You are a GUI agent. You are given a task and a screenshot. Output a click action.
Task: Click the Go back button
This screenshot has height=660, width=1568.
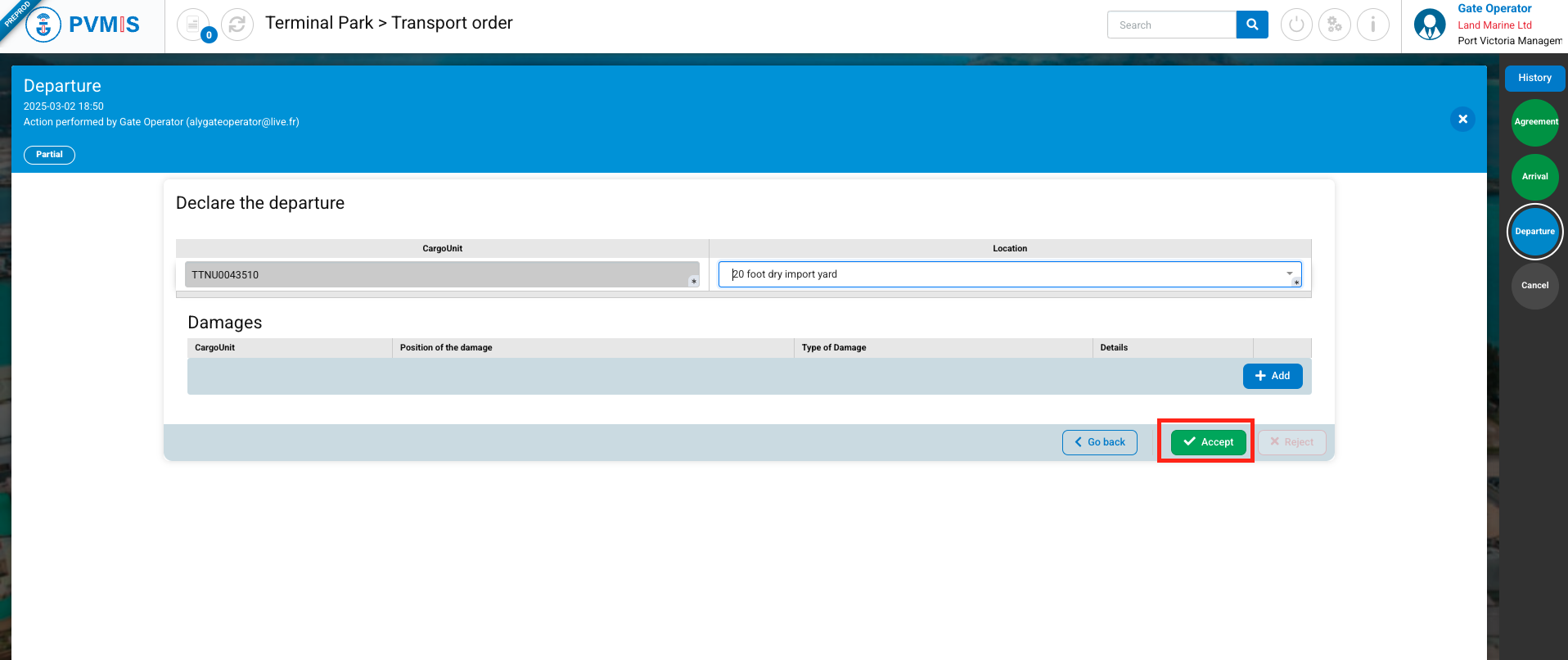(1099, 442)
